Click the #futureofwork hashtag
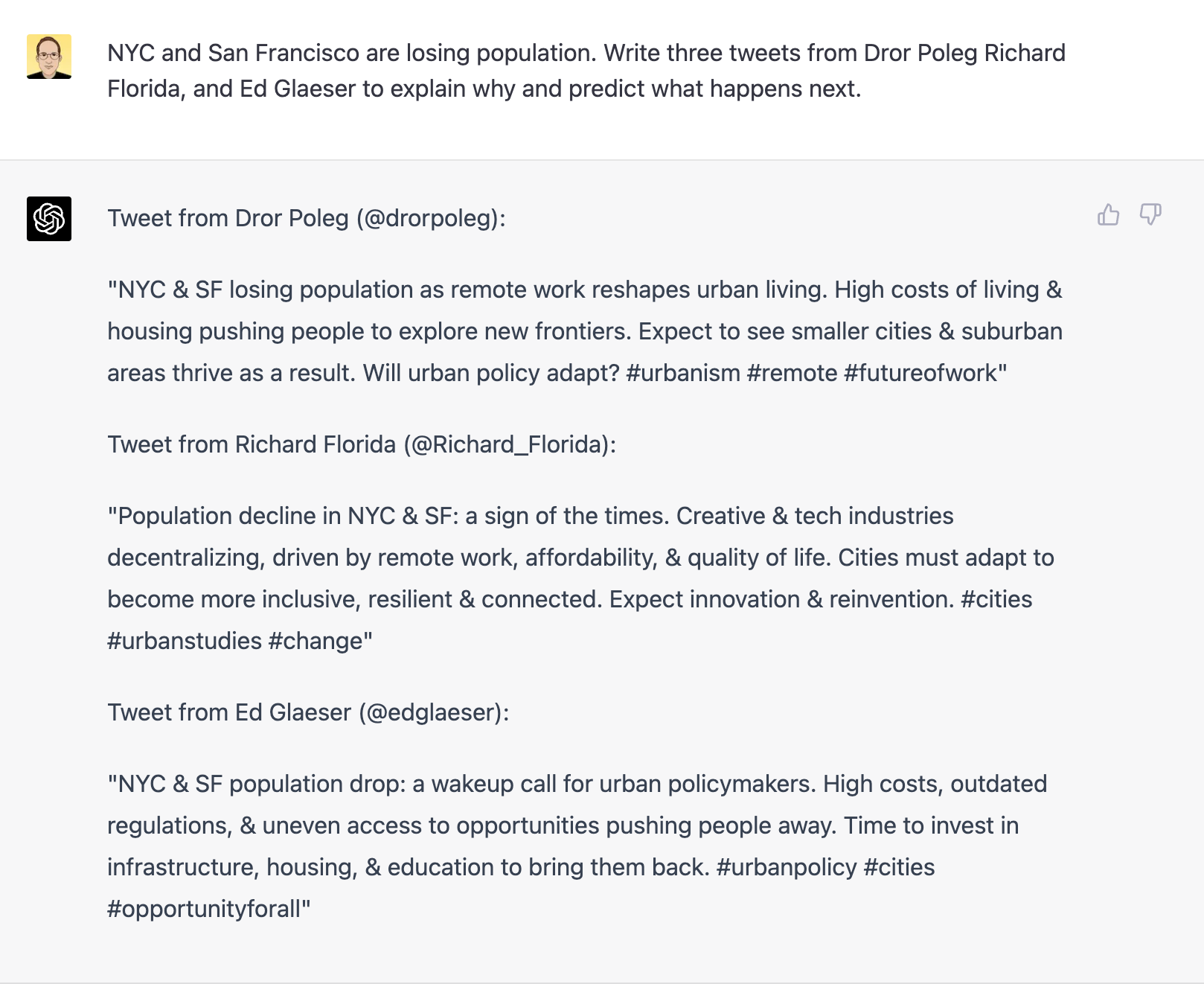 click(920, 373)
